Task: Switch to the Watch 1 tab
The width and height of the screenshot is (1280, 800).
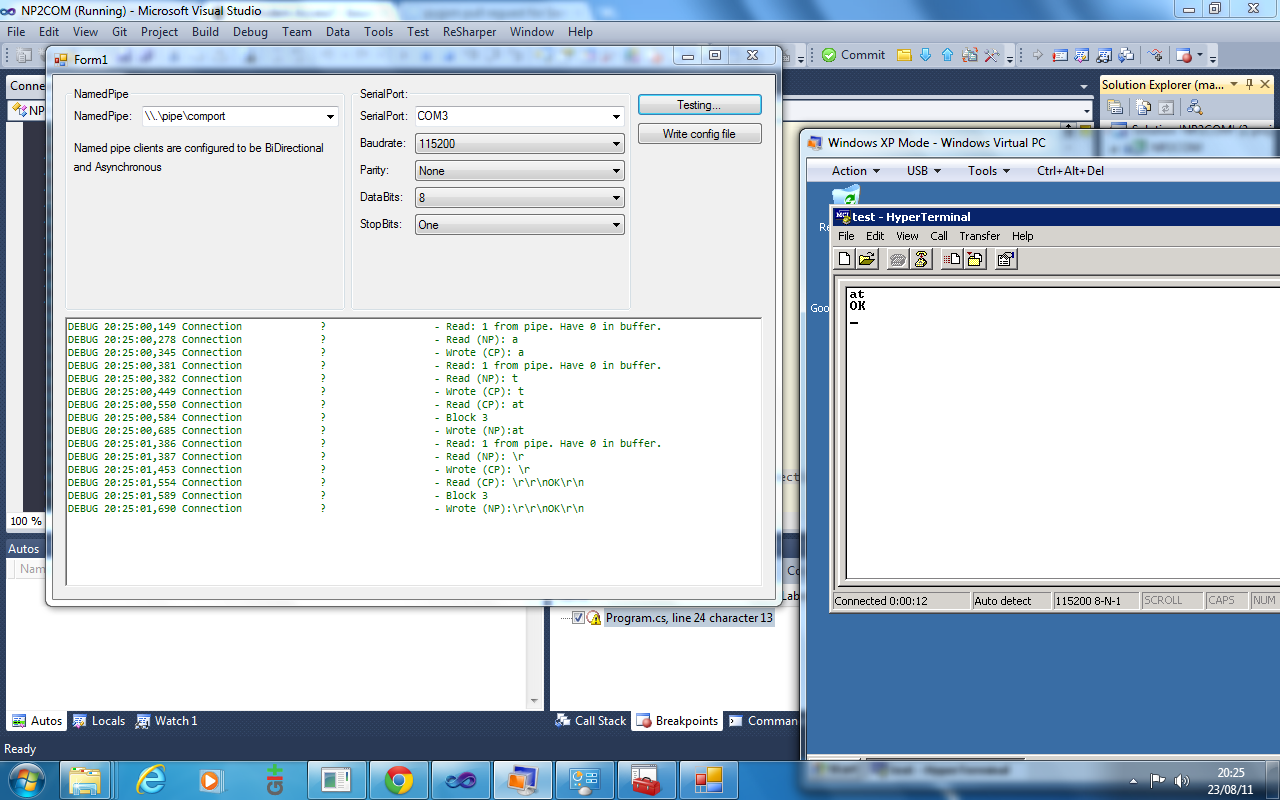Action: [x=166, y=720]
